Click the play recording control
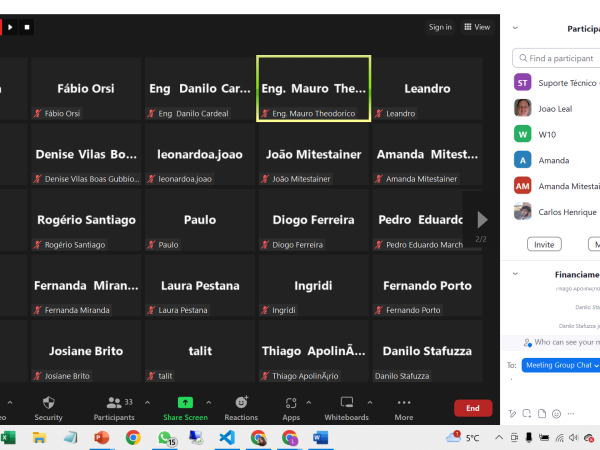The height and width of the screenshot is (450, 600). tap(10, 27)
